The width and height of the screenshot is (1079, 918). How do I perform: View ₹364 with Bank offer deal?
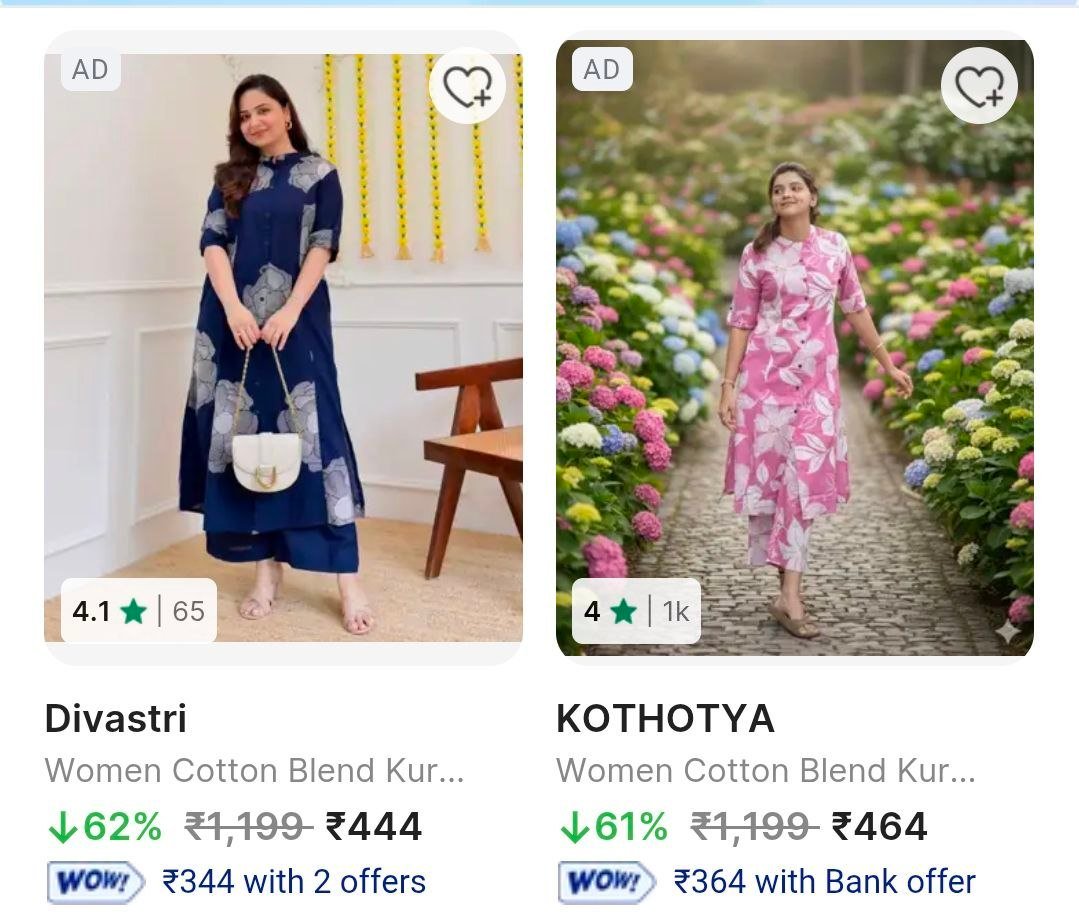[824, 882]
